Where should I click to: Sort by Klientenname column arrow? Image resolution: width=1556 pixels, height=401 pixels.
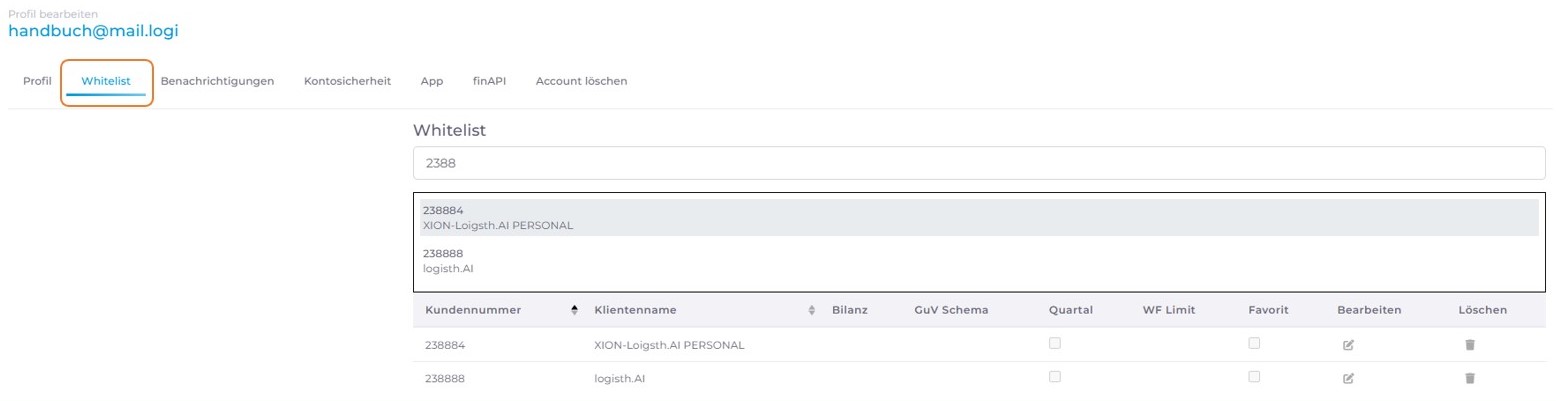811,310
